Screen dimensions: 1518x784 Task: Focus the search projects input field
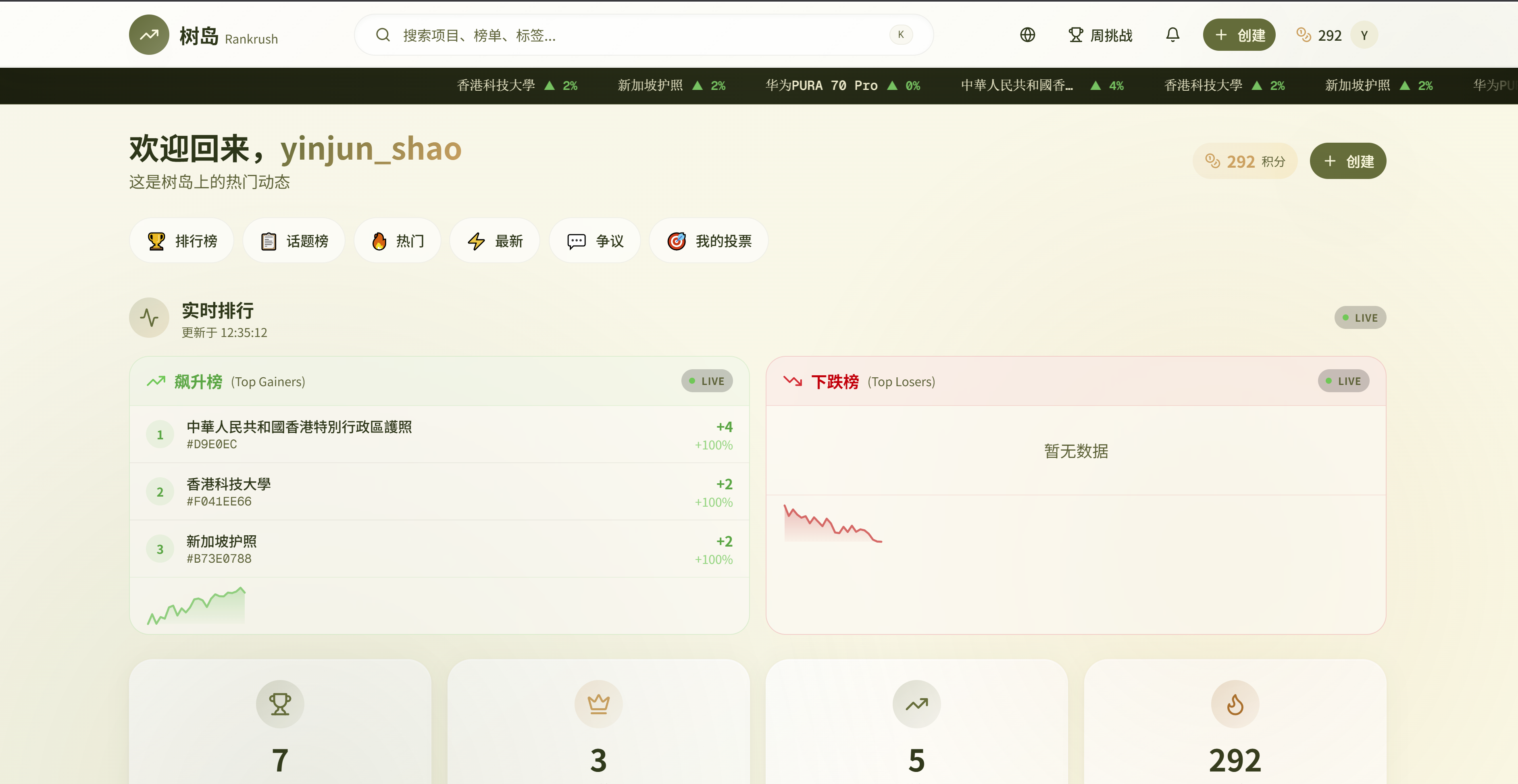643,35
